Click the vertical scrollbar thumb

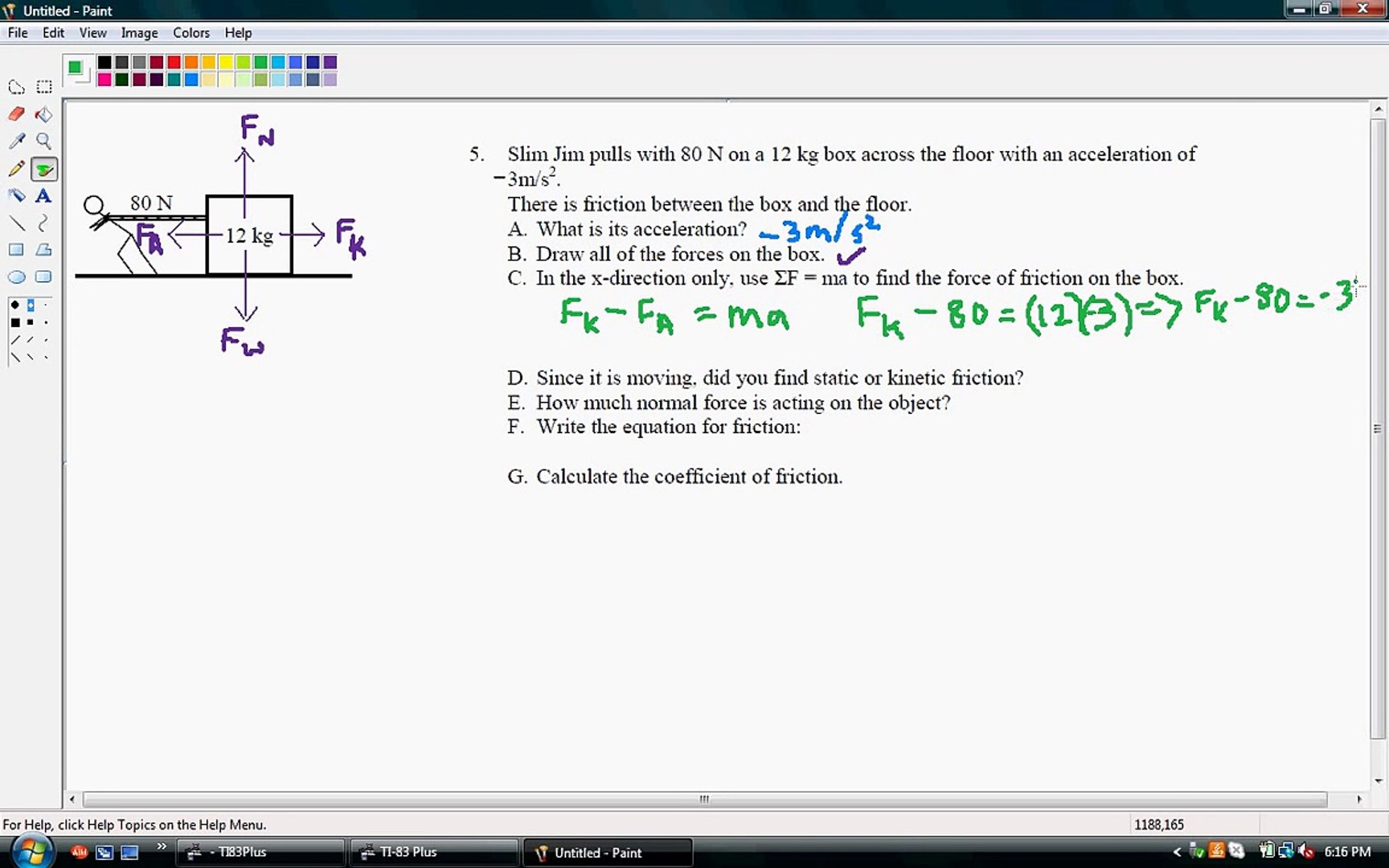[1378, 429]
